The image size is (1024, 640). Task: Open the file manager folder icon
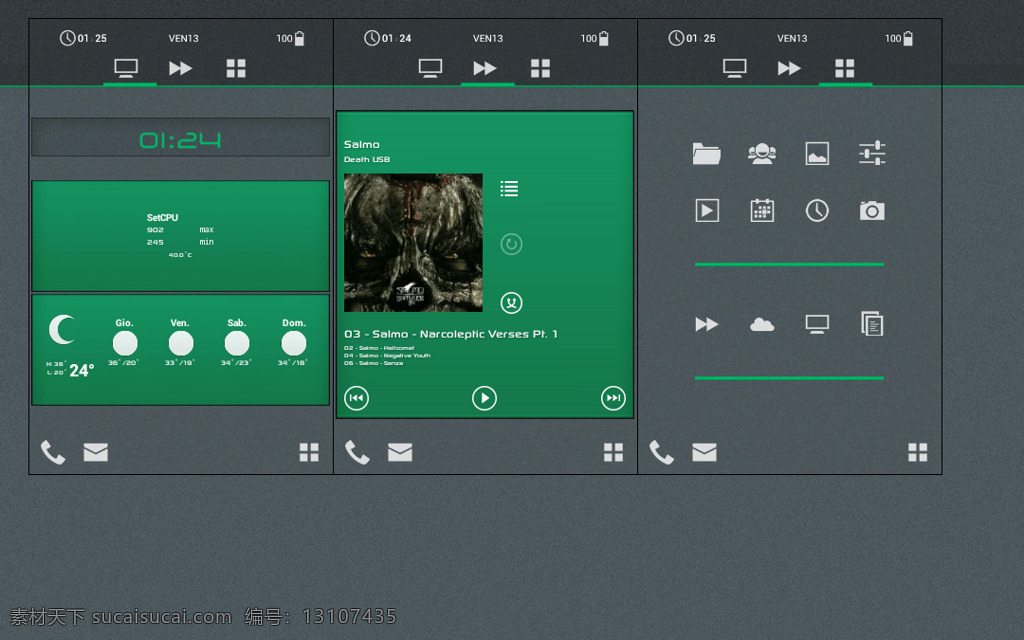[x=707, y=153]
